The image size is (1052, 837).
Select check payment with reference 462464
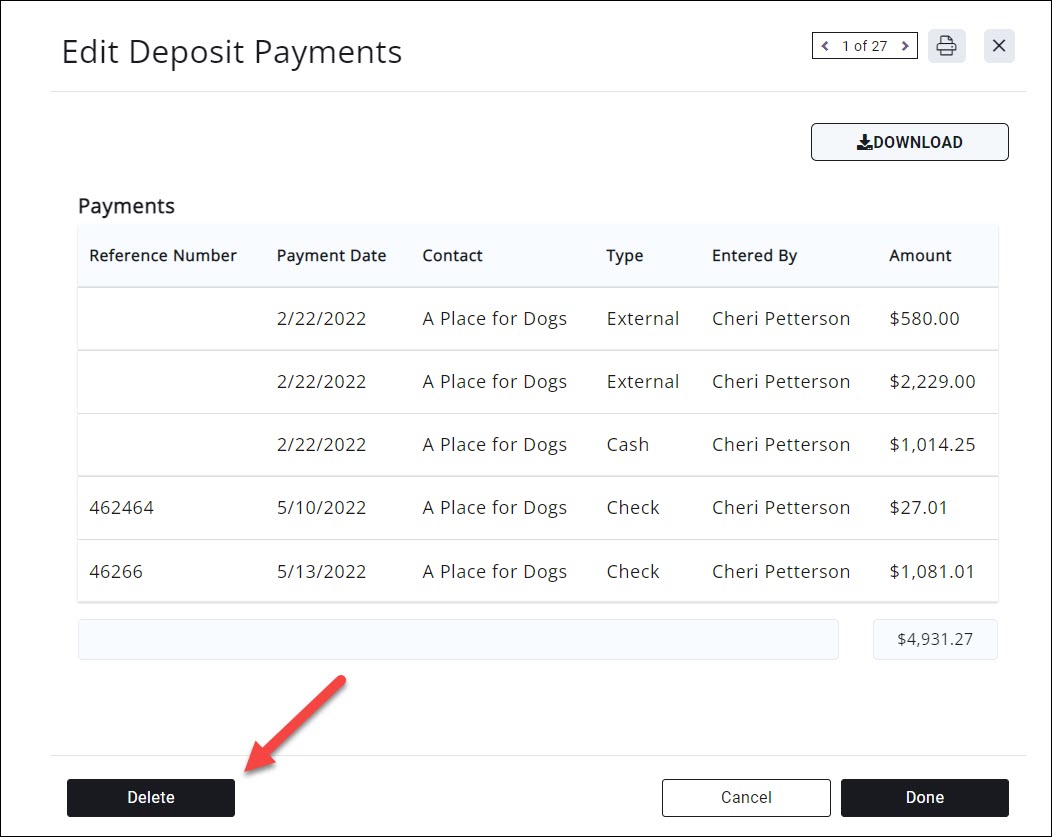(537, 508)
